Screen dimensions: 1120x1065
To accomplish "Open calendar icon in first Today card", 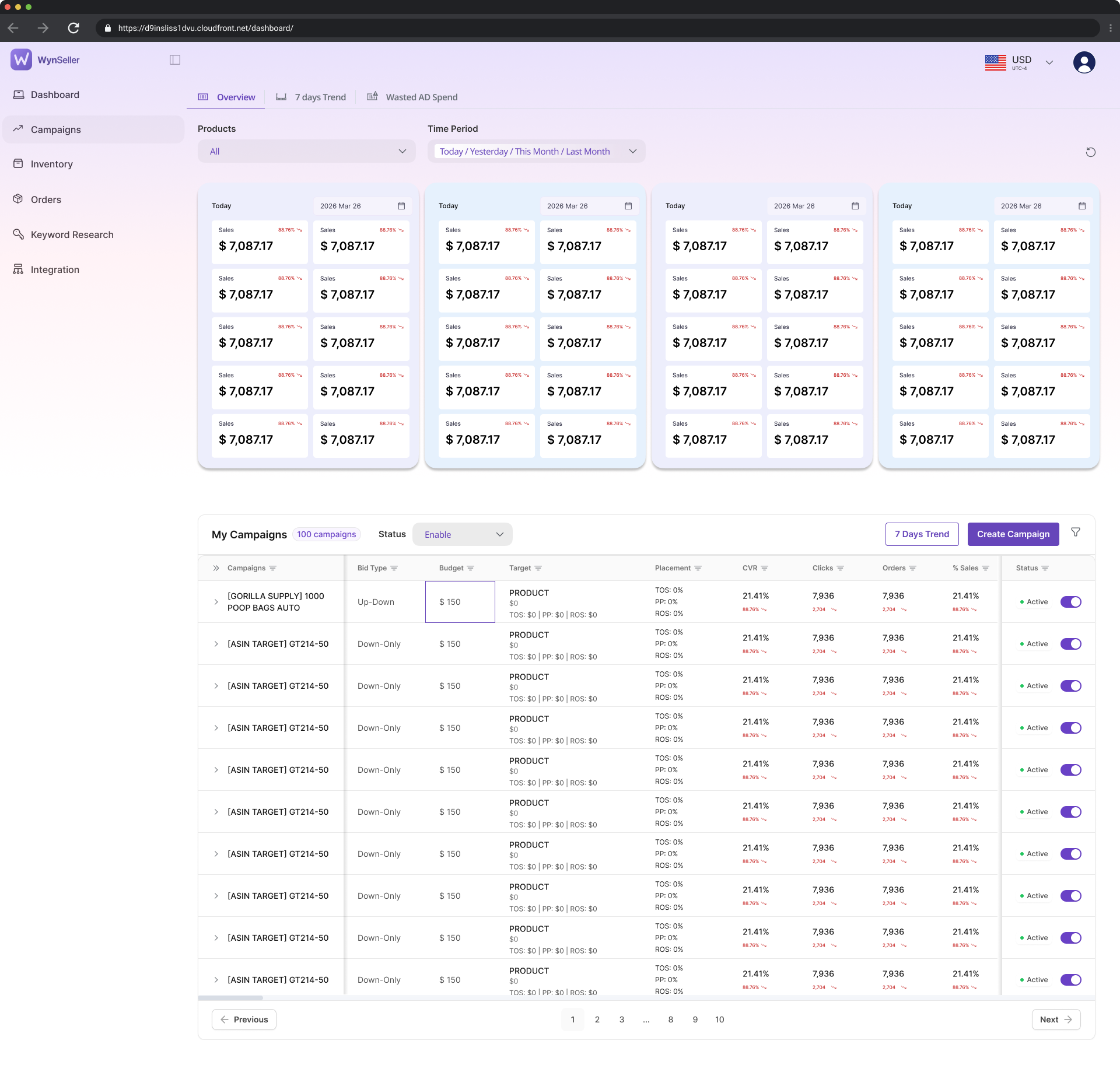I will (x=401, y=206).
